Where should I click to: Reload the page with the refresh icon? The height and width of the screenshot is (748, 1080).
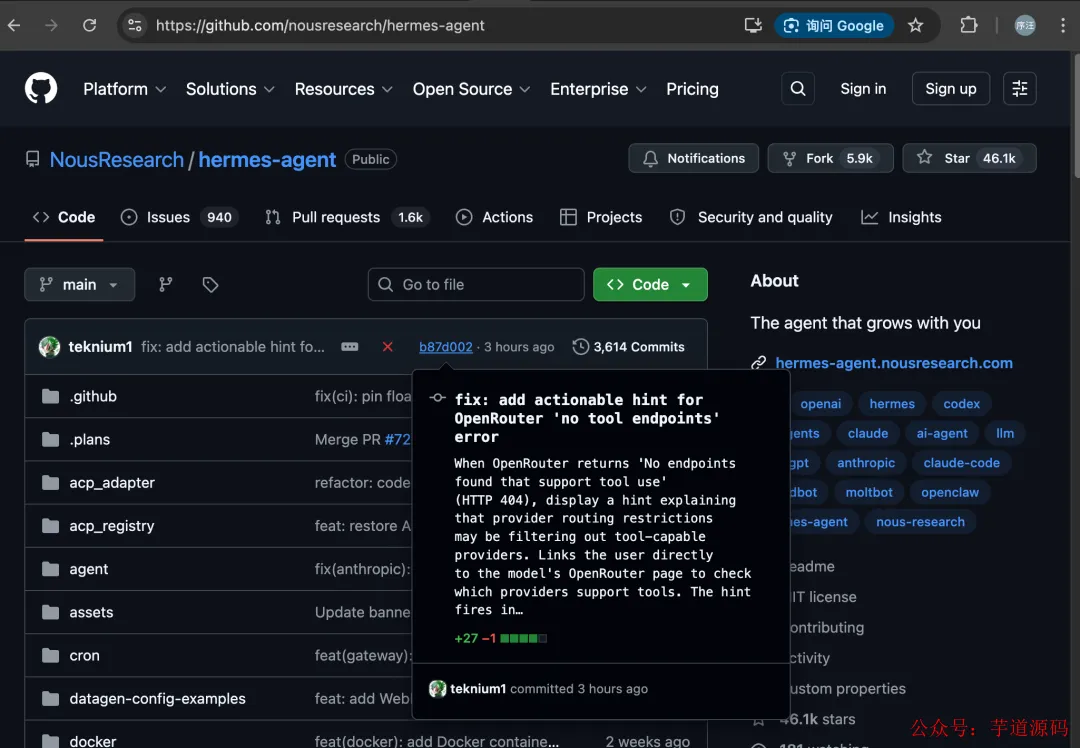(x=90, y=25)
